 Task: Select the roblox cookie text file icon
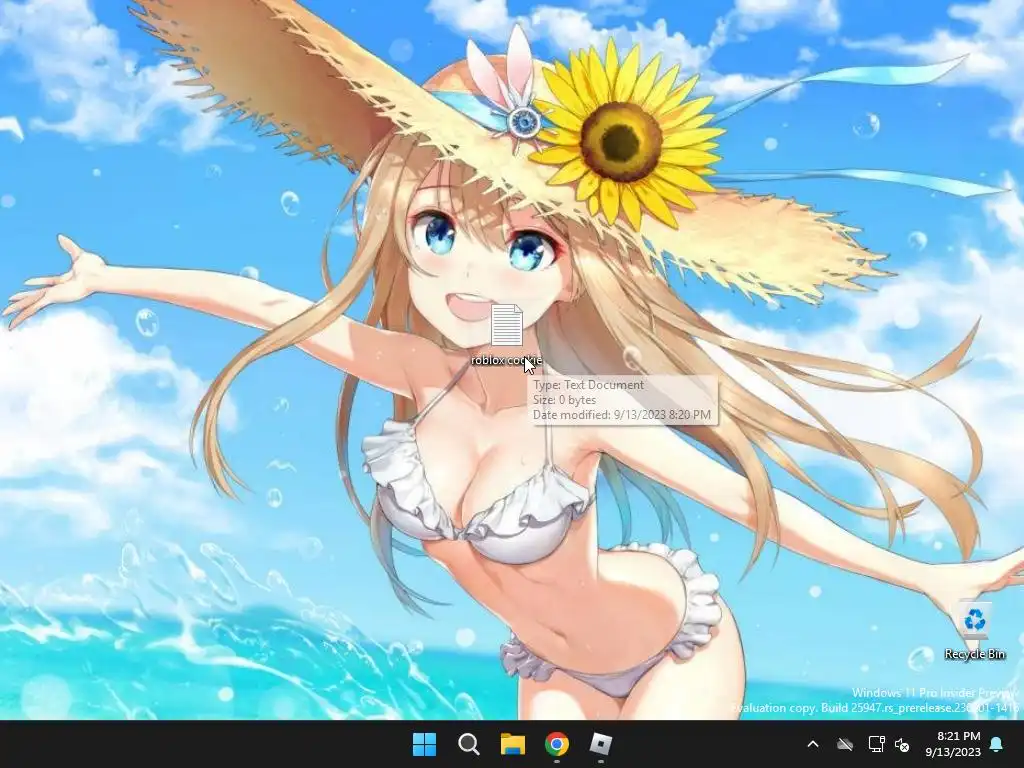point(507,325)
